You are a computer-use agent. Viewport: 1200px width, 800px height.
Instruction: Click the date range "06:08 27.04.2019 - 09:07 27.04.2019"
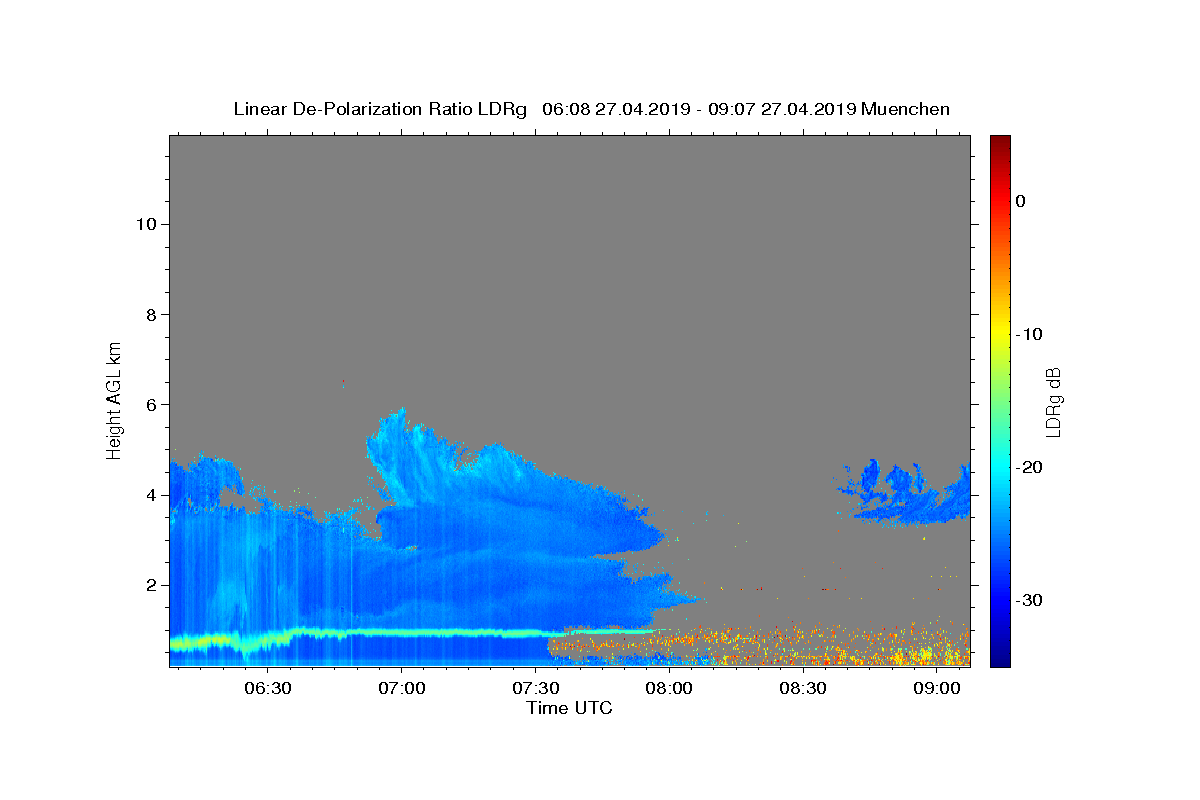tap(699, 109)
